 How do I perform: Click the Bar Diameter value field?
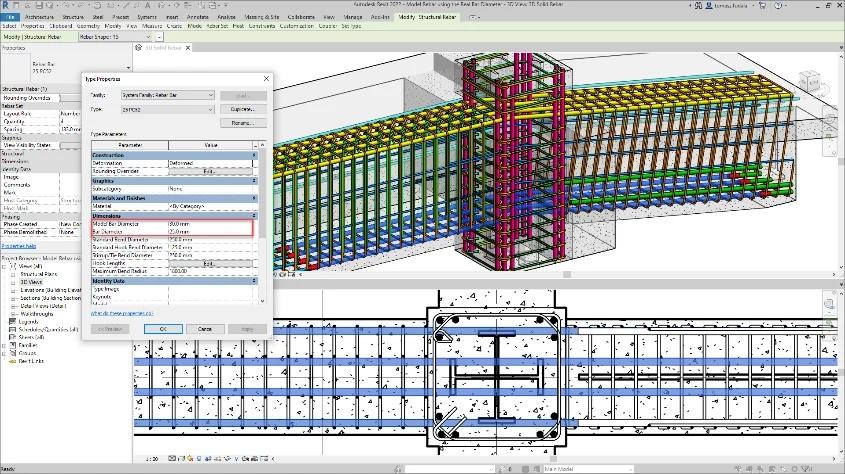click(210, 231)
